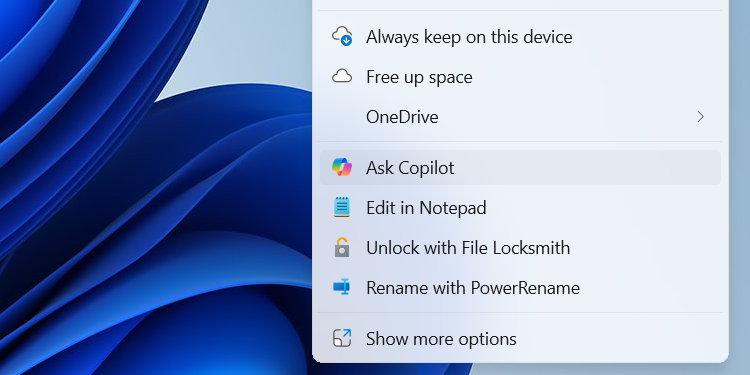Choose Rename with PowerRename
This screenshot has width=750, height=375.
tap(520, 287)
